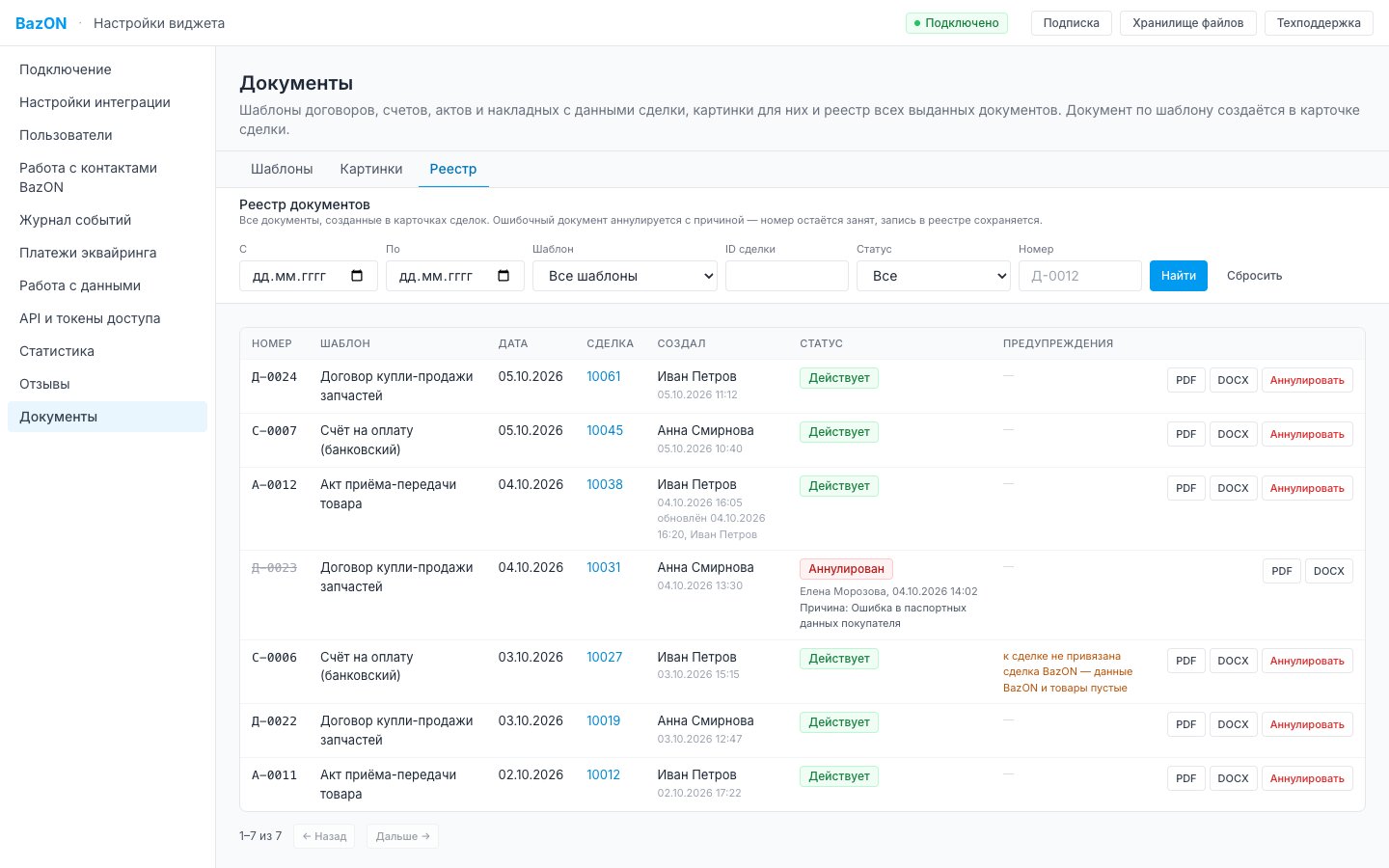
Task: Click the BazON logo
Action: pyautogui.click(x=41, y=23)
